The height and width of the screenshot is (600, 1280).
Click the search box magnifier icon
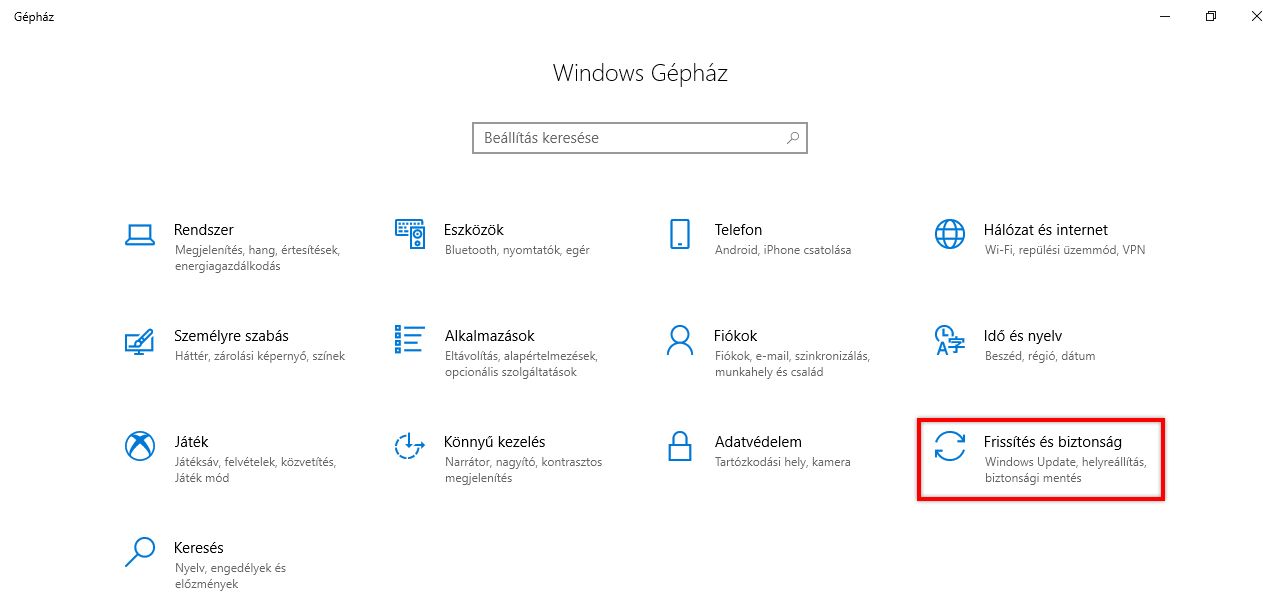(793, 138)
